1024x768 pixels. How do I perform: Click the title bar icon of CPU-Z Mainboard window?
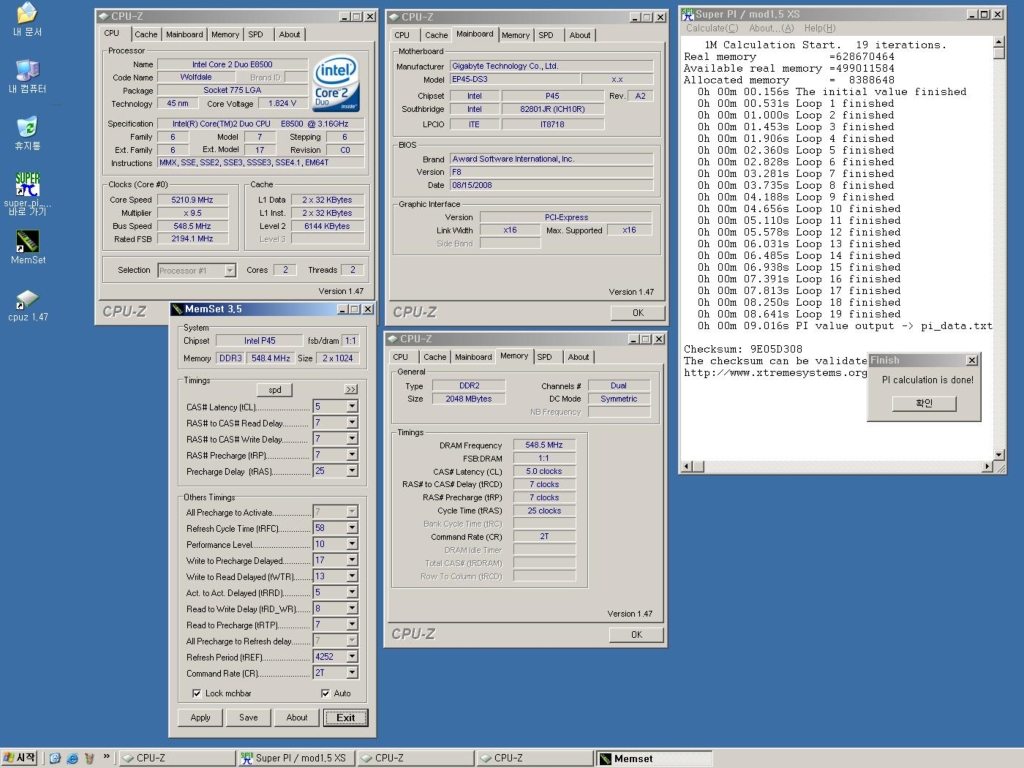[x=394, y=17]
